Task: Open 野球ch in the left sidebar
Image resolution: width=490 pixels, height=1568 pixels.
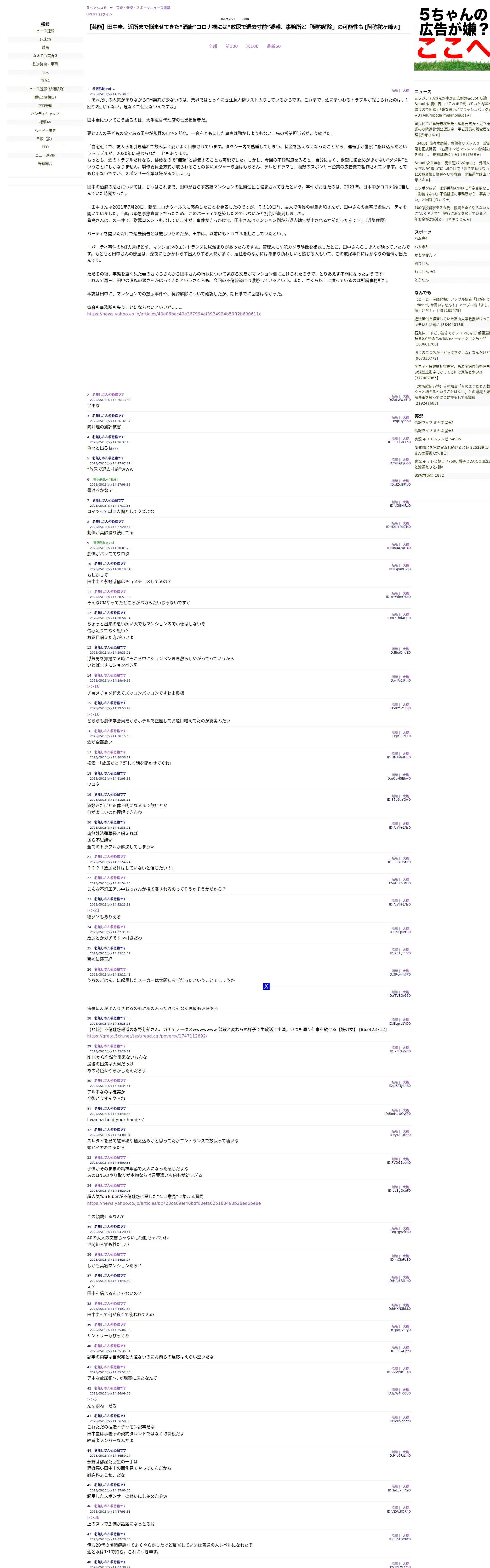Action: coord(45,39)
